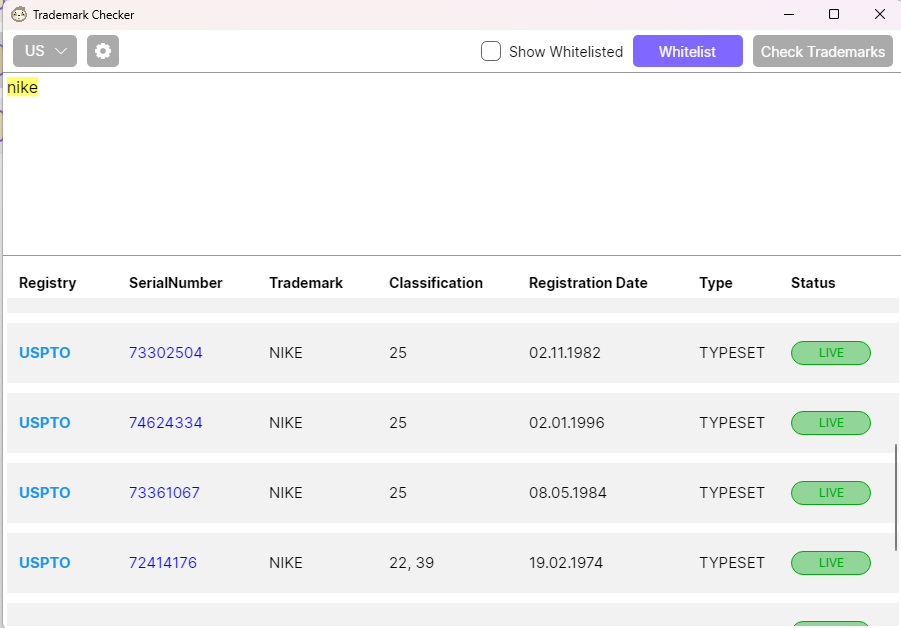Image resolution: width=901 pixels, height=628 pixels.
Task: Click registration date 02.11.1982
Action: (565, 353)
